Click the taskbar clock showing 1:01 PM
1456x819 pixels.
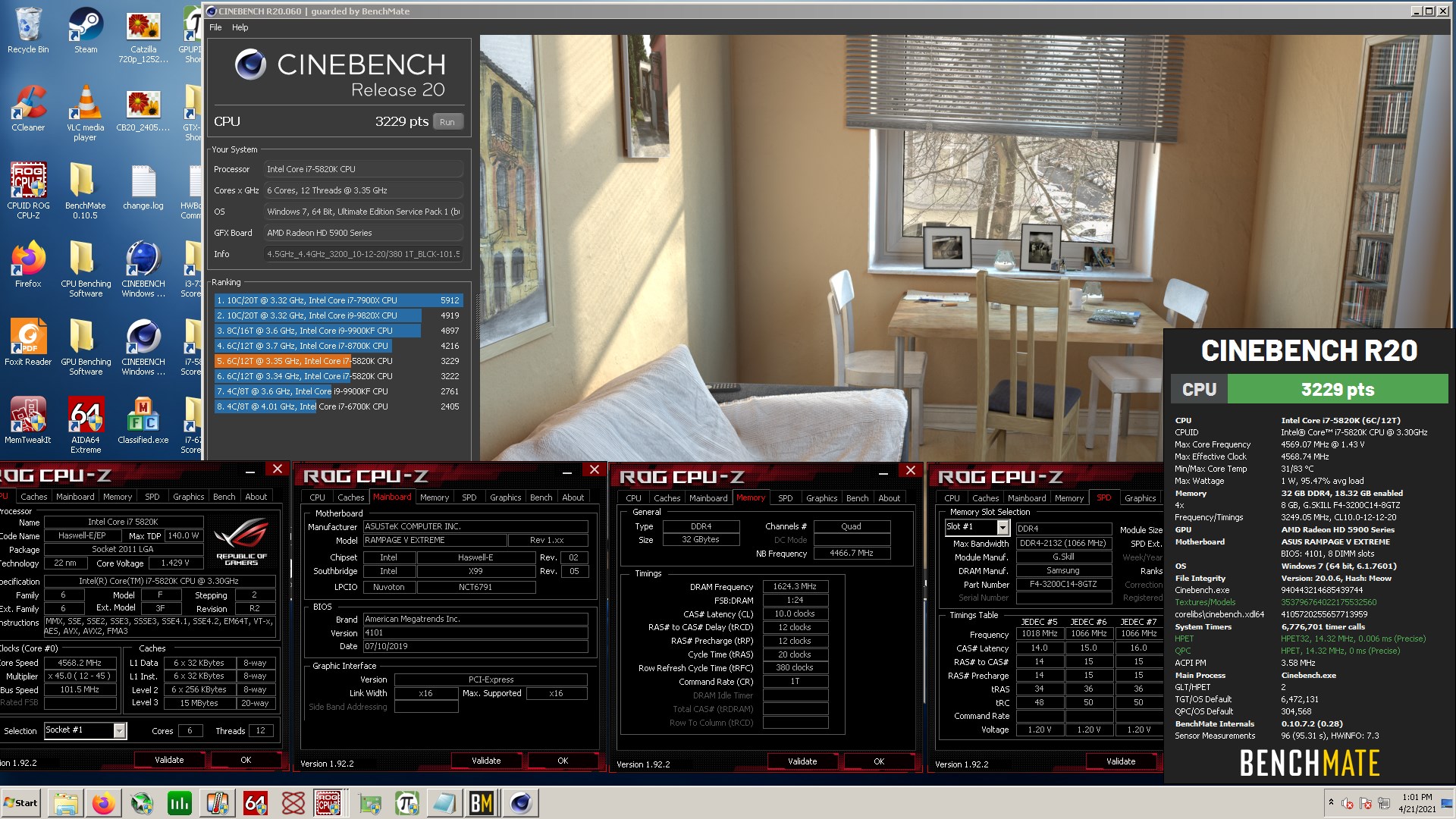[x=1417, y=803]
